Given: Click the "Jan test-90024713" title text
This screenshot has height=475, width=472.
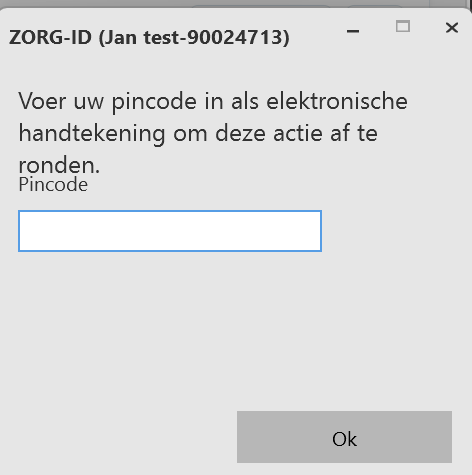Looking at the screenshot, I should (194, 37).
